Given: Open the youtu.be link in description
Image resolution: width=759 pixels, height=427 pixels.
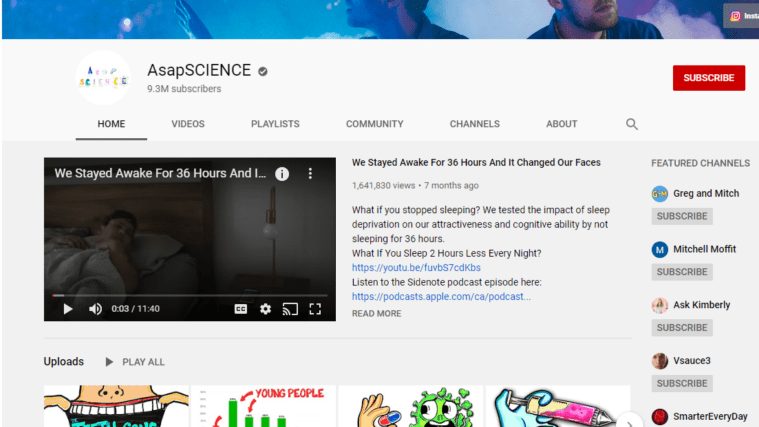Looking at the screenshot, I should (x=416, y=268).
